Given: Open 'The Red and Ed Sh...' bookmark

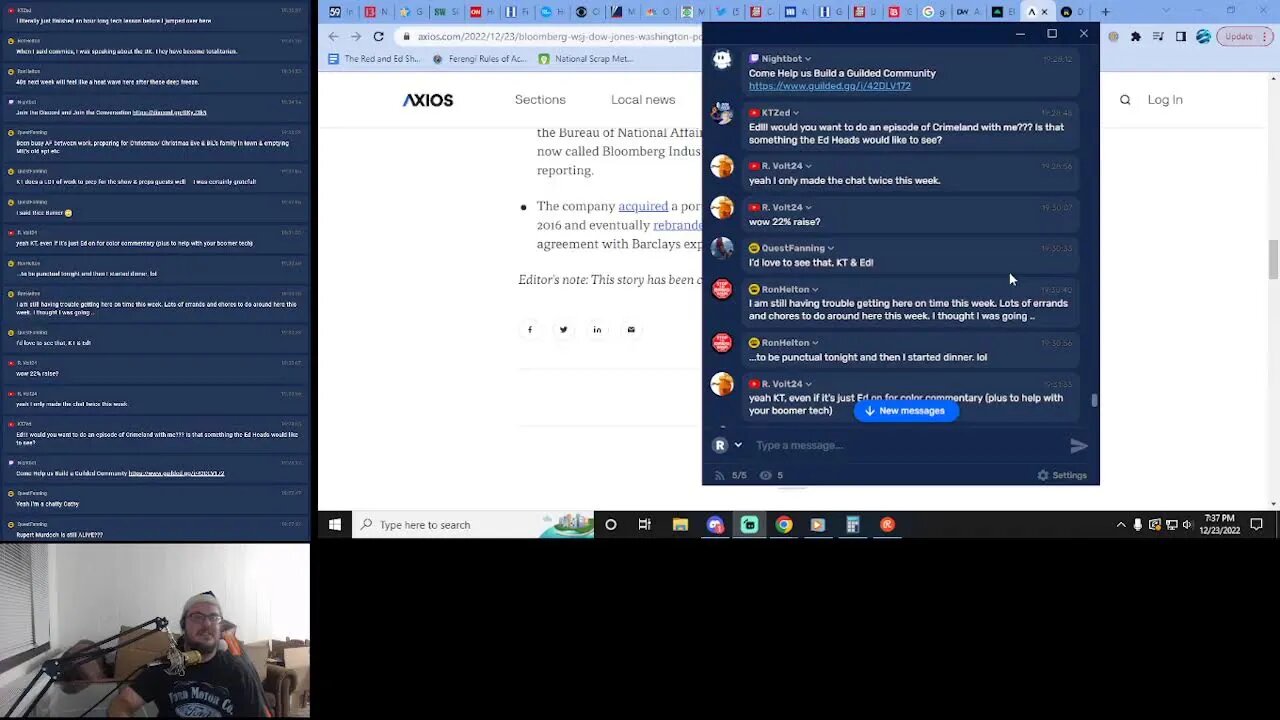Looking at the screenshot, I should (x=373, y=59).
